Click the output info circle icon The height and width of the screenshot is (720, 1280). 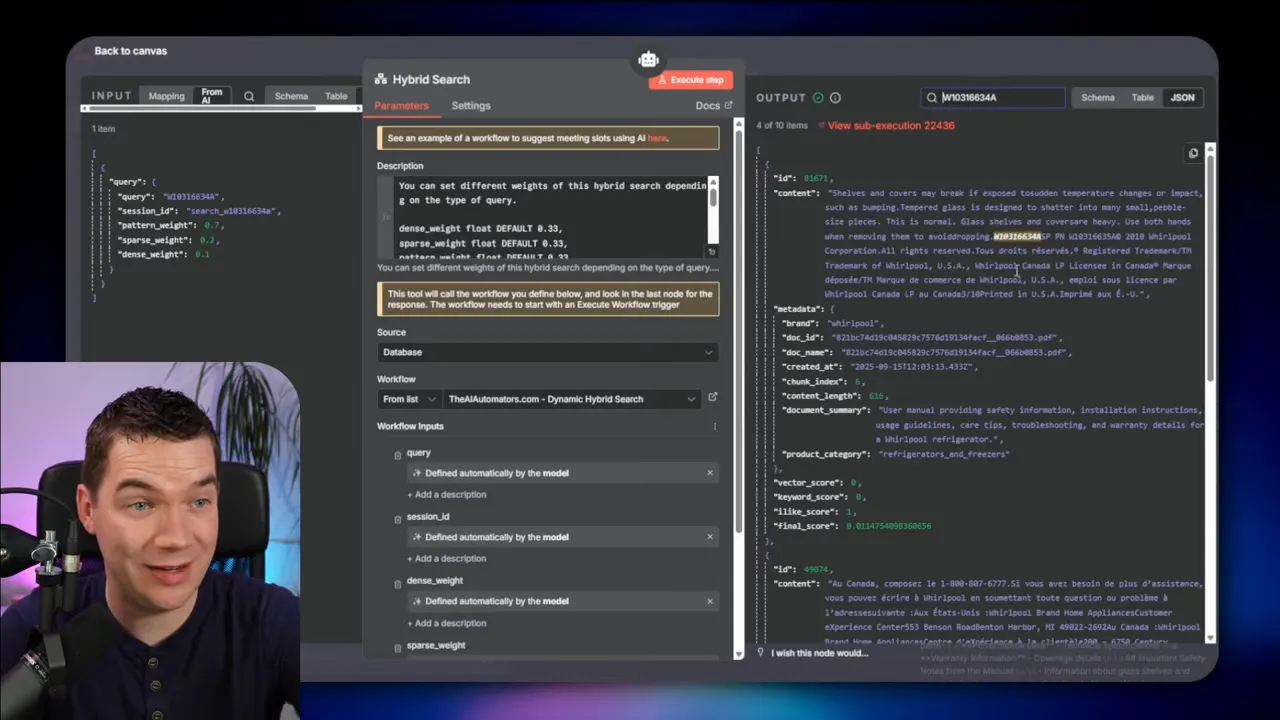point(835,98)
